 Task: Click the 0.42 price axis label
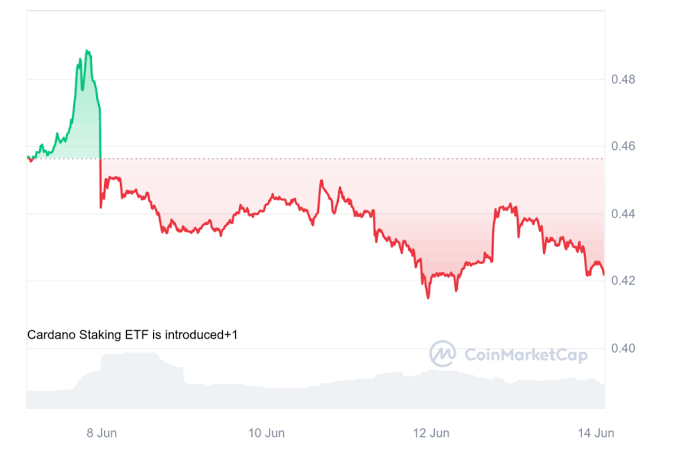623,281
